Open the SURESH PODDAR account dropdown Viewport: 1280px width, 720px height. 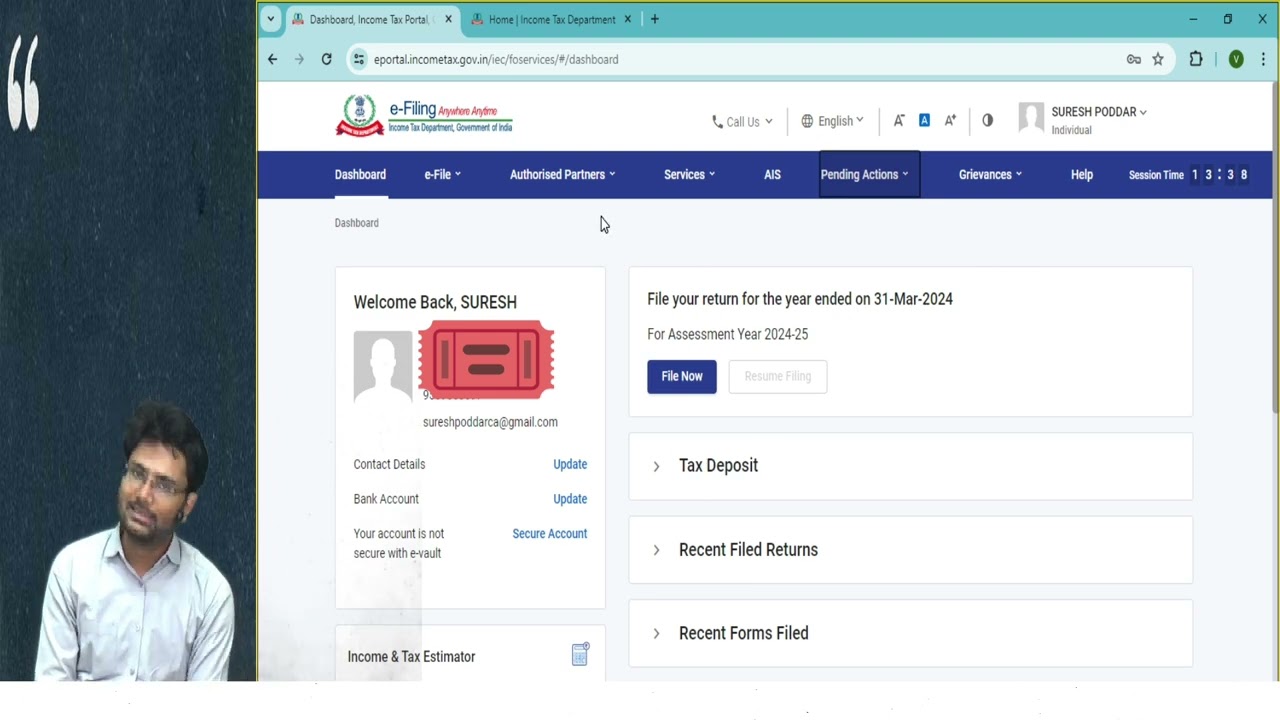[x=1099, y=112]
